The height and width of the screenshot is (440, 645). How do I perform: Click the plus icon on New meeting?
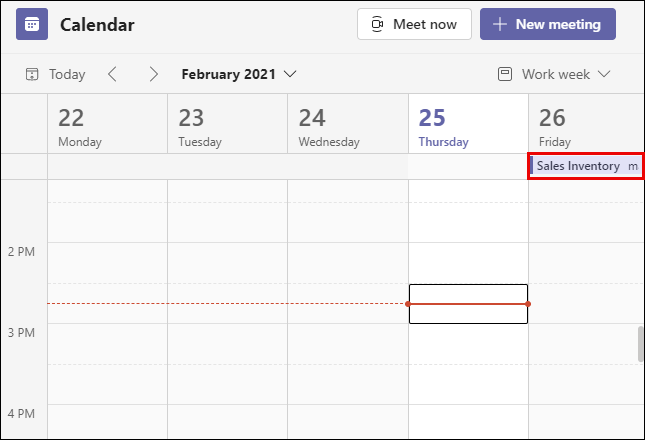coord(499,24)
